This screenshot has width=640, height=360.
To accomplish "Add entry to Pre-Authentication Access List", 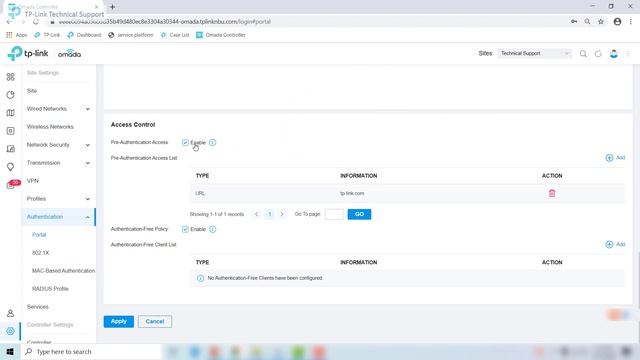I will [x=615, y=158].
